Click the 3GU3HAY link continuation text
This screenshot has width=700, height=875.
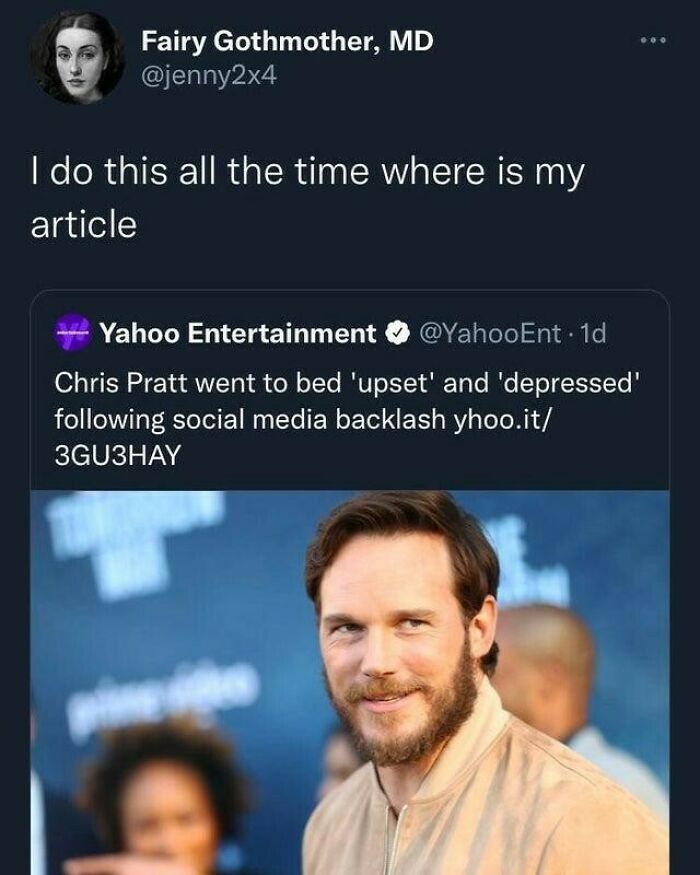pyautogui.click(x=118, y=455)
